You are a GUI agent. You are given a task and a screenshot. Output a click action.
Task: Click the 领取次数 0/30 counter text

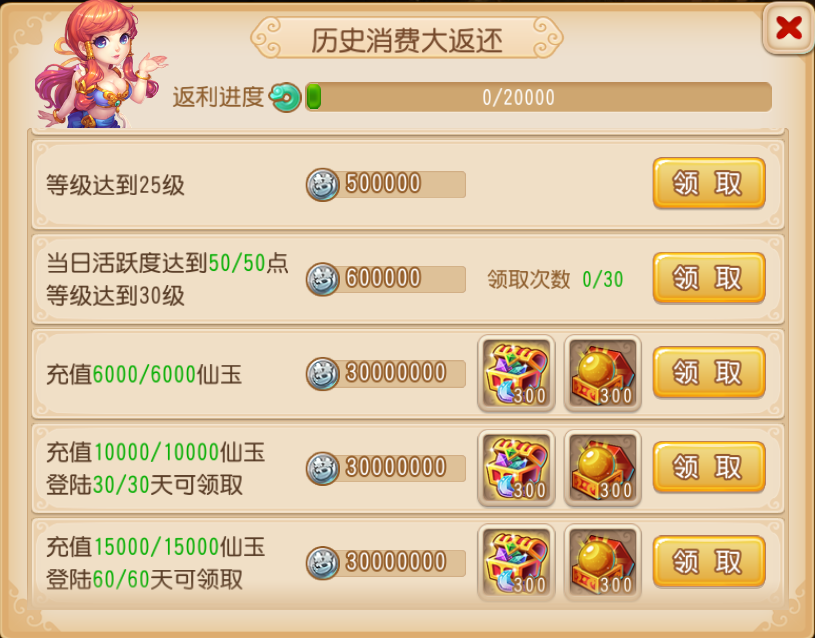click(555, 280)
